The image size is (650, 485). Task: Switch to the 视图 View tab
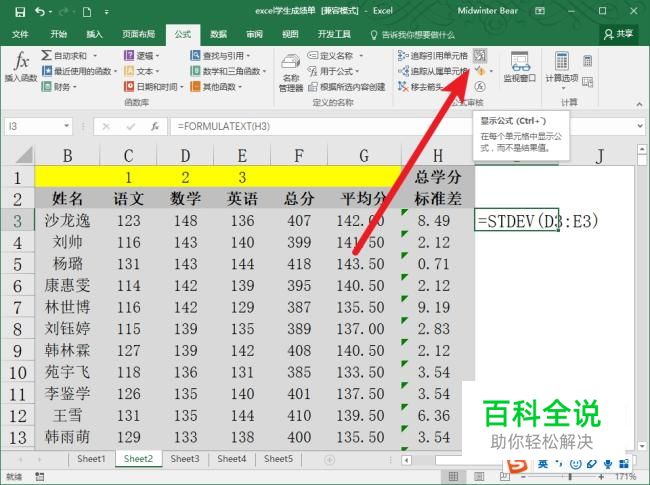(x=290, y=34)
